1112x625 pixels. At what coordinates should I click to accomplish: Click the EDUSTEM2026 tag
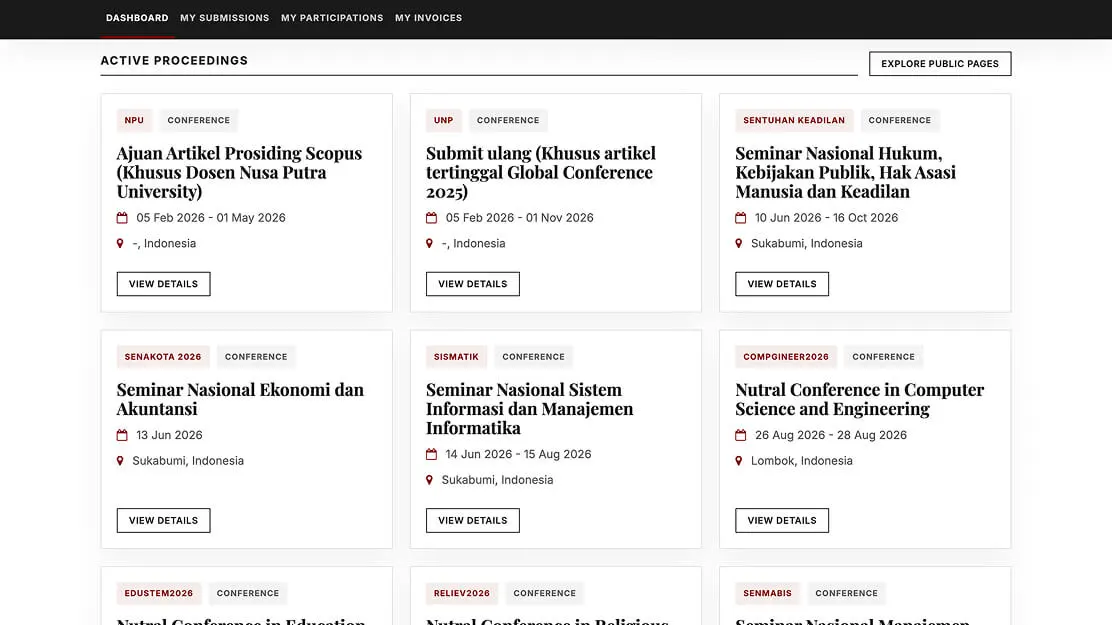(x=159, y=593)
